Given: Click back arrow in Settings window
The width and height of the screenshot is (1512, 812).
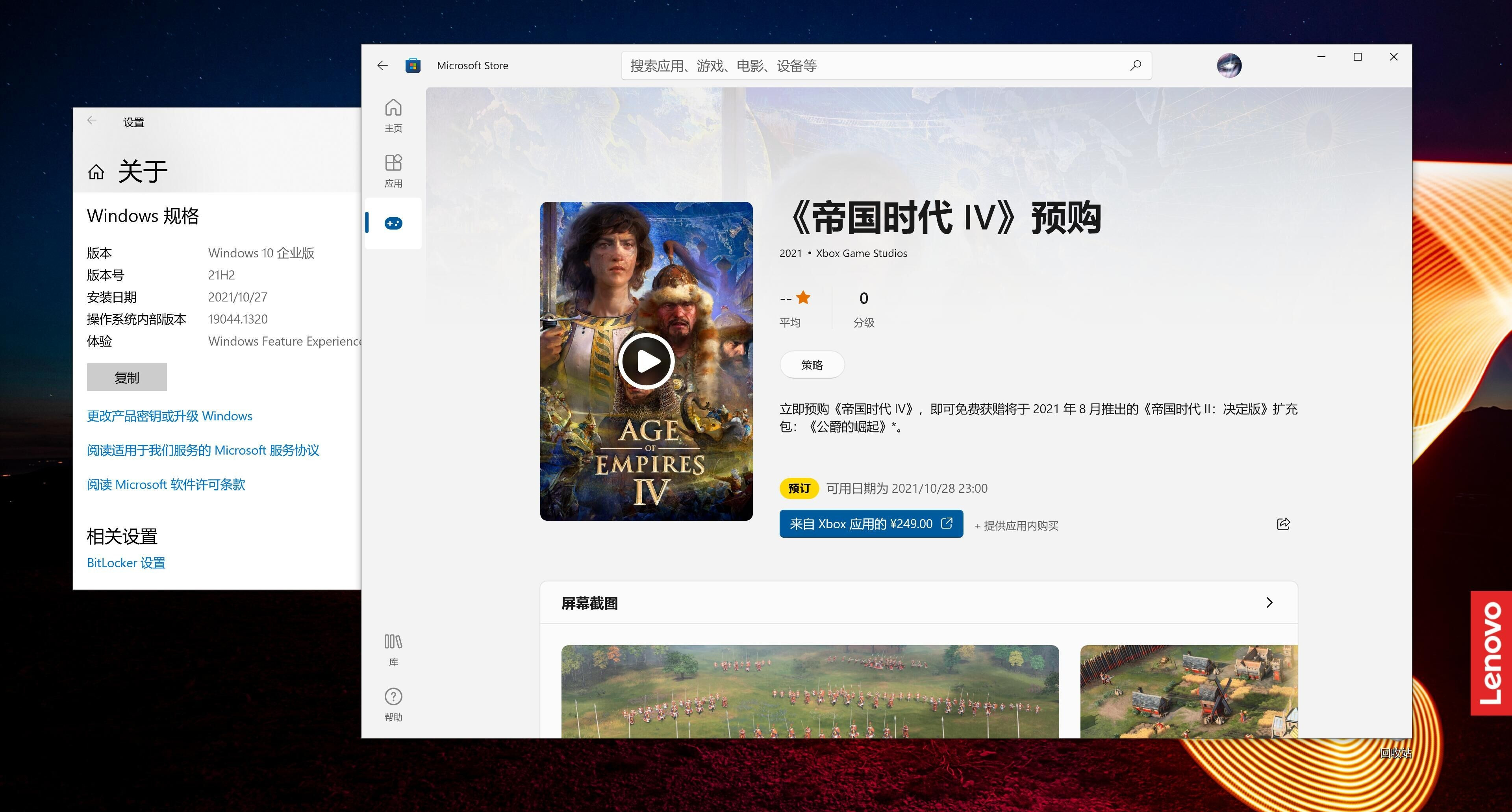Looking at the screenshot, I should [92, 120].
